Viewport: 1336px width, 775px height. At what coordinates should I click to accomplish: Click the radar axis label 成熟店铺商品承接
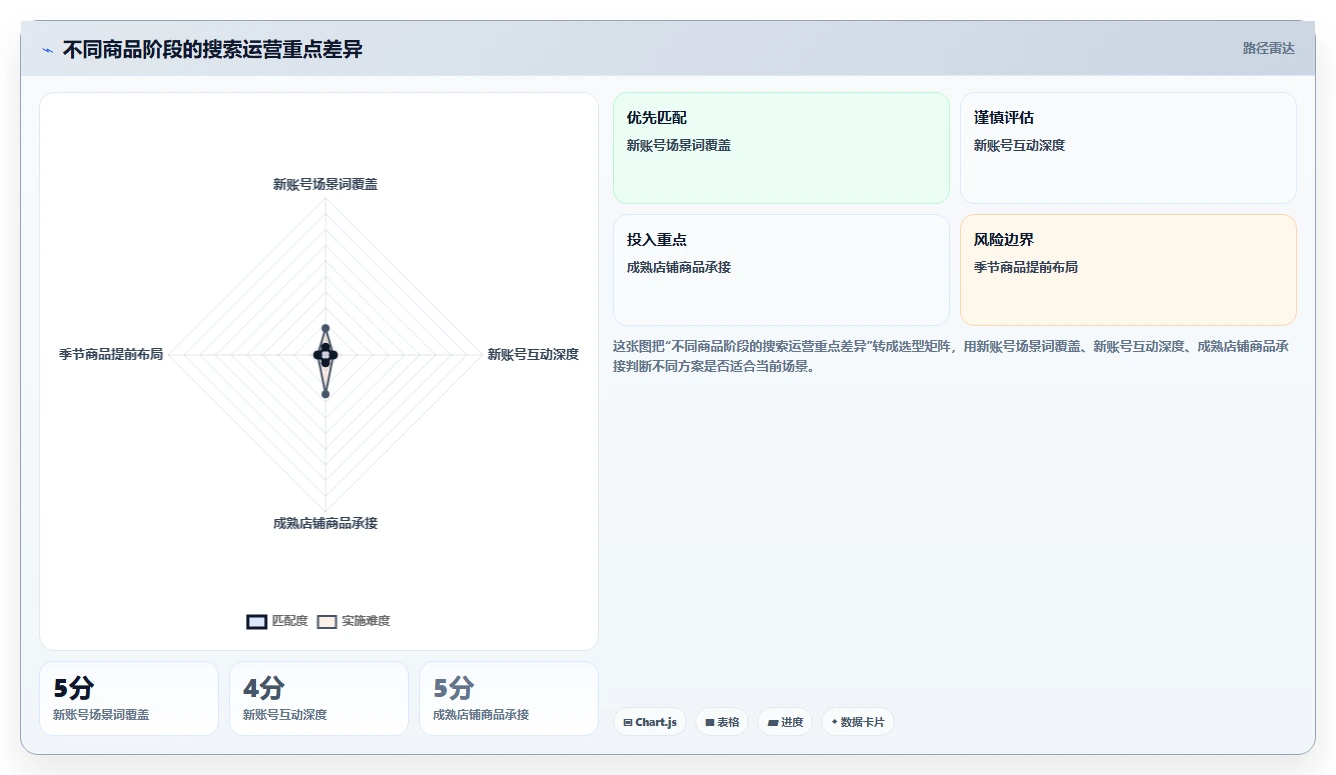pyautogui.click(x=325, y=523)
